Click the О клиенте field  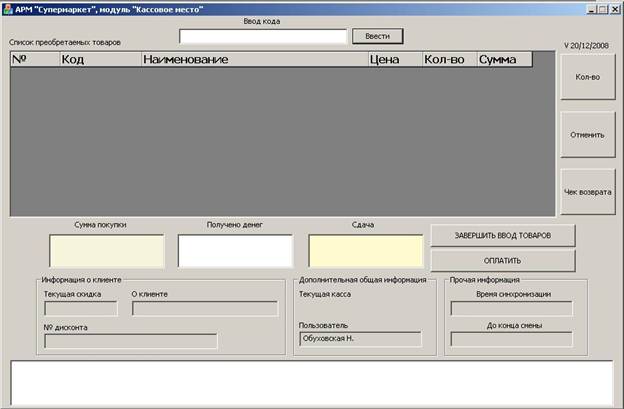(205, 308)
